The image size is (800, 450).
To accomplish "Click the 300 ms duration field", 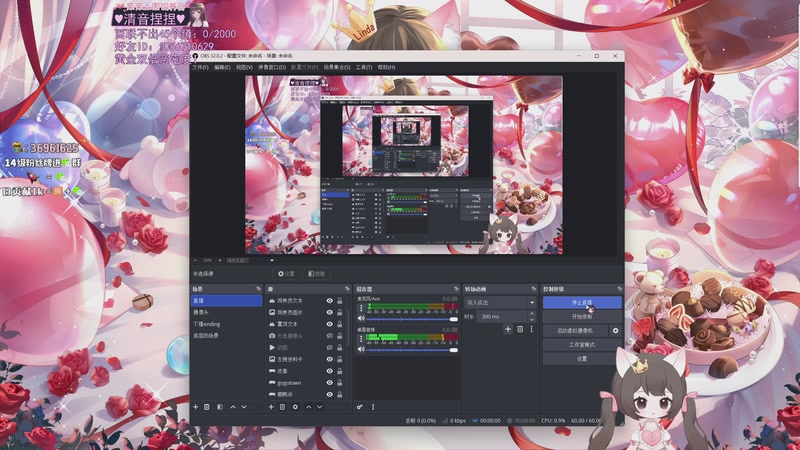I will click(502, 317).
